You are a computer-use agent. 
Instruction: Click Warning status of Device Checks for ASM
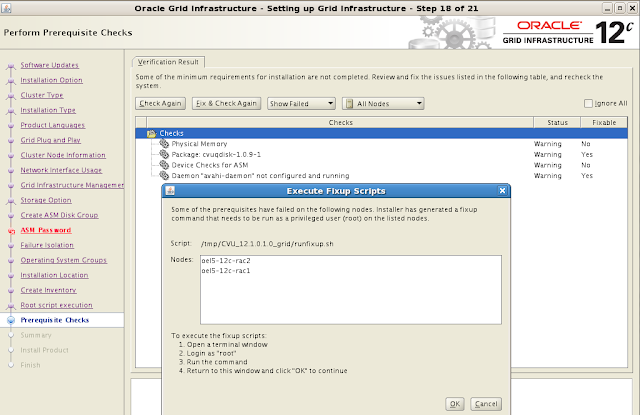(x=548, y=165)
